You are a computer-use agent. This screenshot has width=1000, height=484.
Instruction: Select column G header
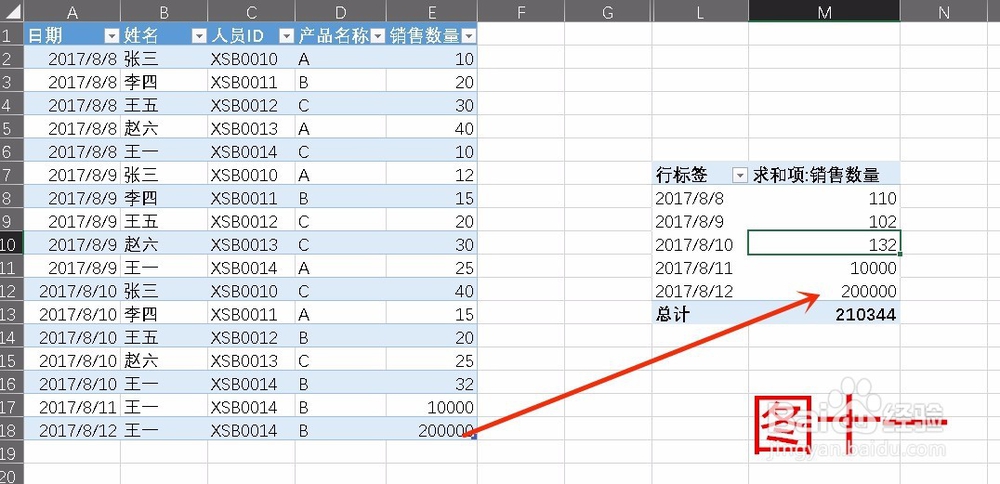click(x=608, y=11)
